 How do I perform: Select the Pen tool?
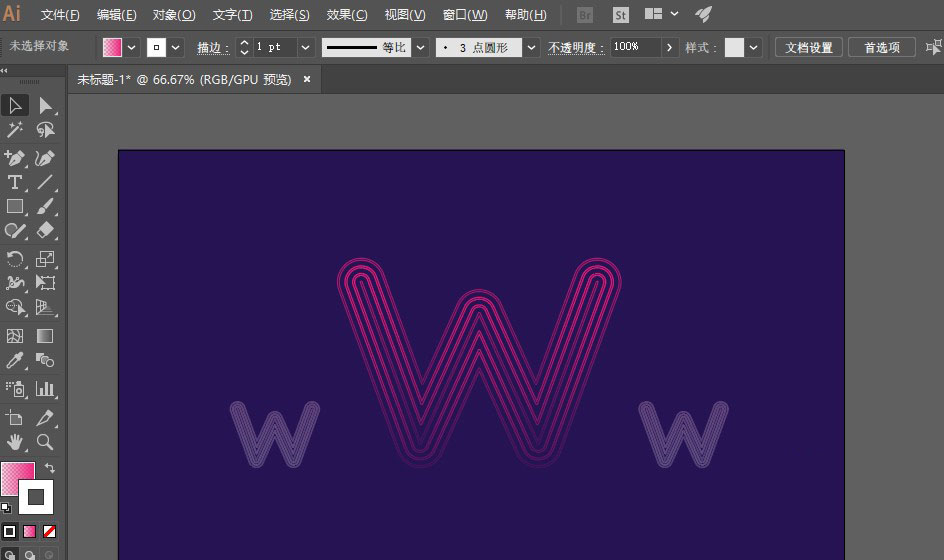coord(15,158)
